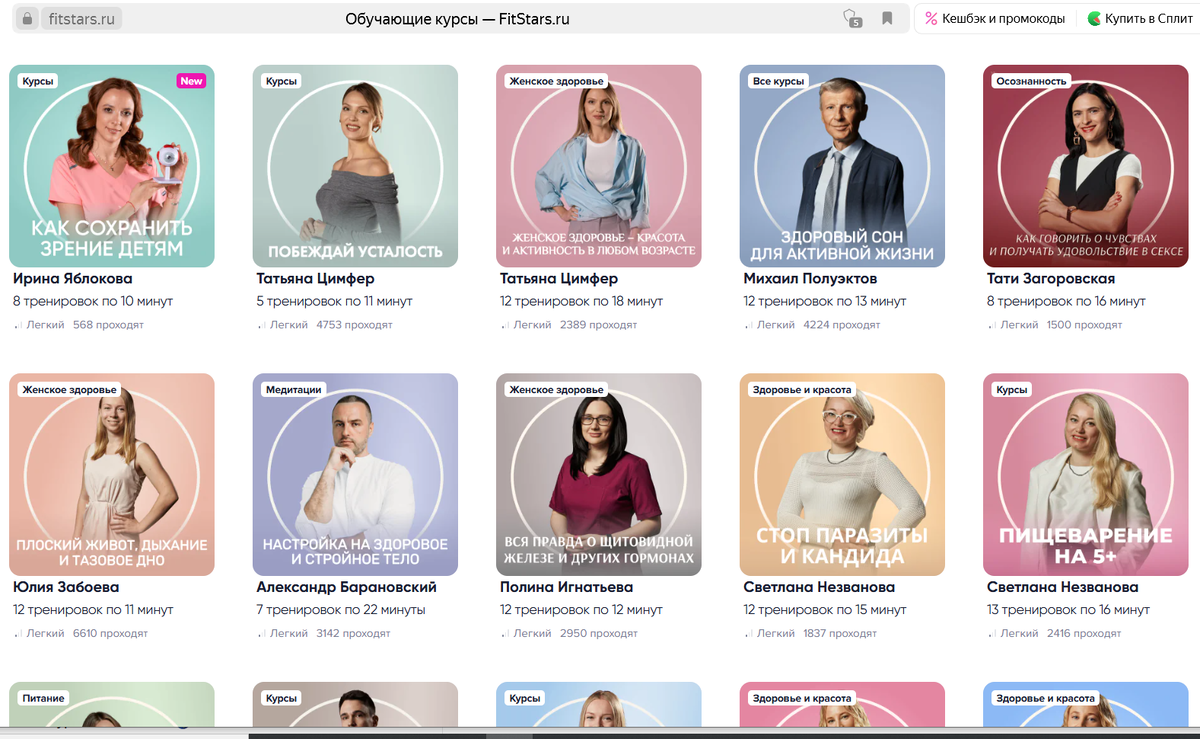The height and width of the screenshot is (739, 1200).
Task: Click the bookmark icon in address bar
Action: coord(887,19)
